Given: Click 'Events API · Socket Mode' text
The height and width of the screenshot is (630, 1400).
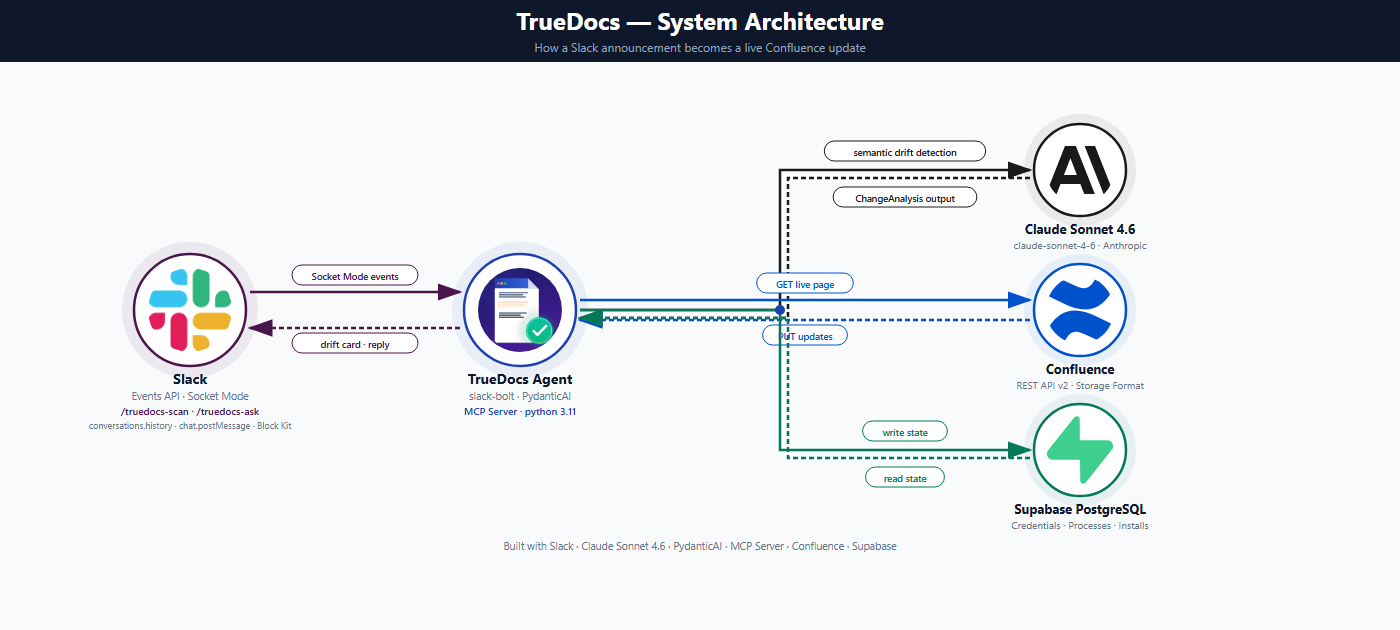Looking at the screenshot, I should point(190,396).
